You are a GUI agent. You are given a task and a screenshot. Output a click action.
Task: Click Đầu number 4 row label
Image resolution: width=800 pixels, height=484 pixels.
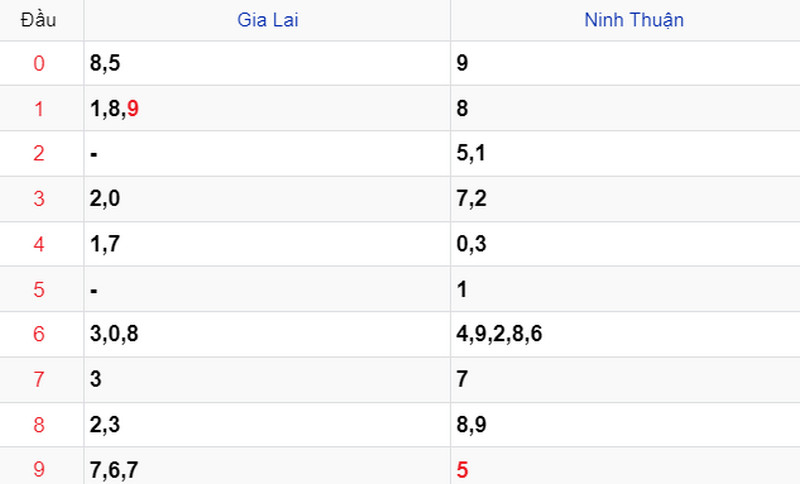(x=39, y=244)
